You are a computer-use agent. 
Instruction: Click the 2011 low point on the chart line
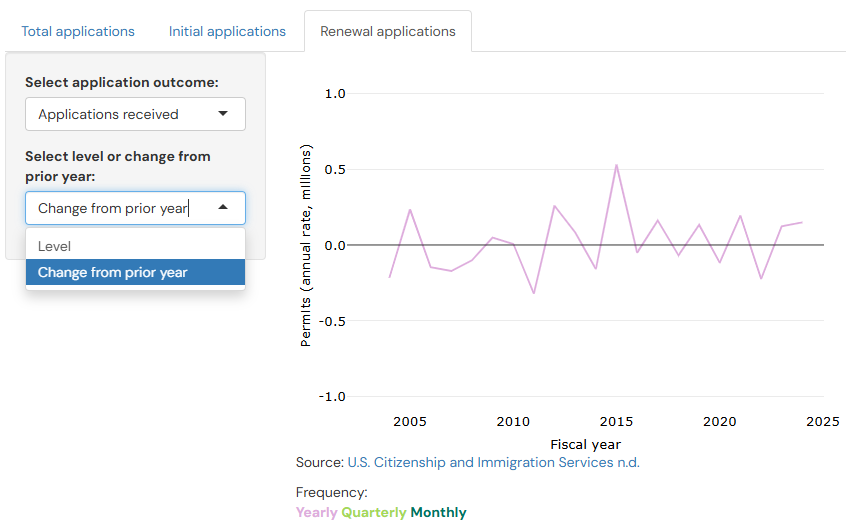point(534,293)
